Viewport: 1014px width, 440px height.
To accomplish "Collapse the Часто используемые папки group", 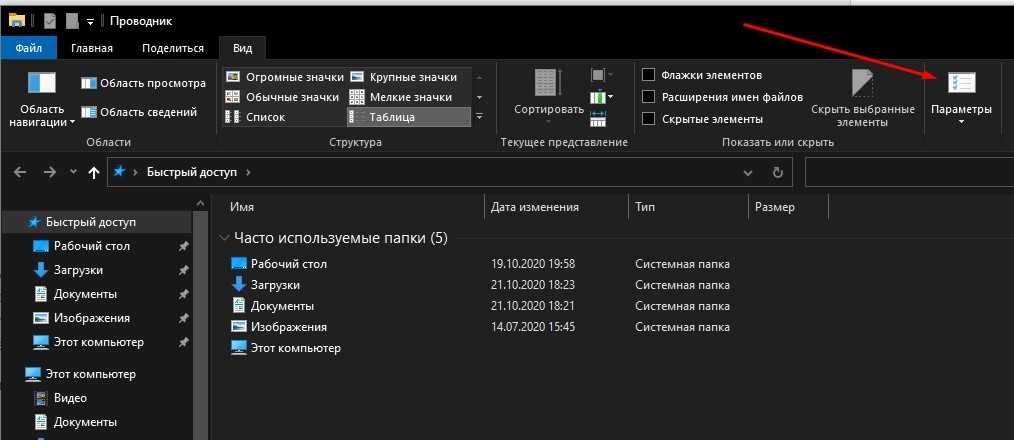I will (223, 238).
